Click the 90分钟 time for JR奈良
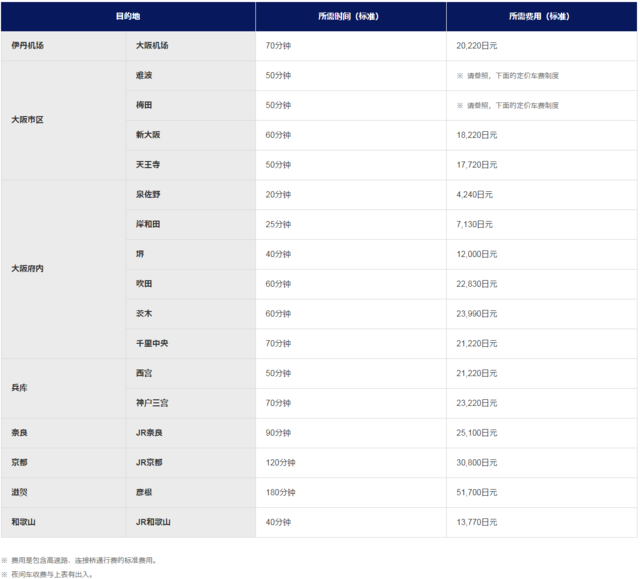 pos(278,433)
